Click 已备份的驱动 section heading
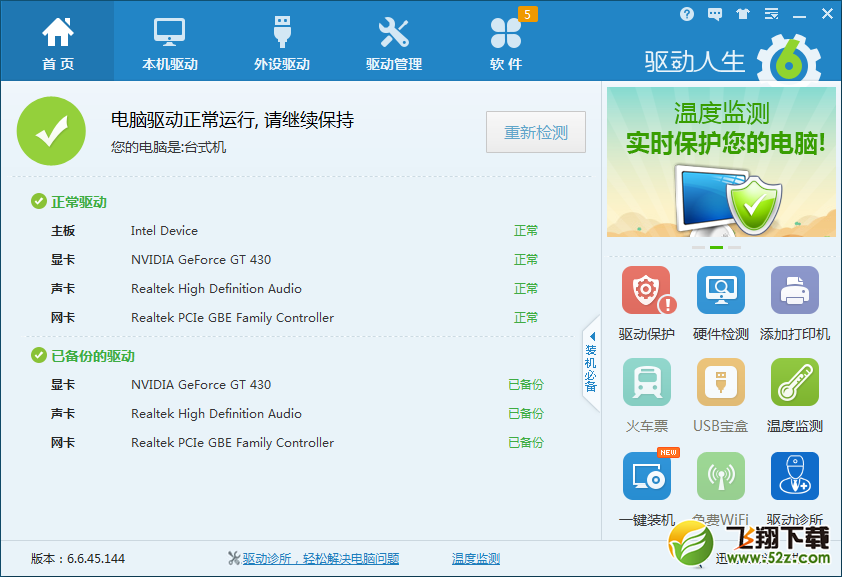 (92, 356)
